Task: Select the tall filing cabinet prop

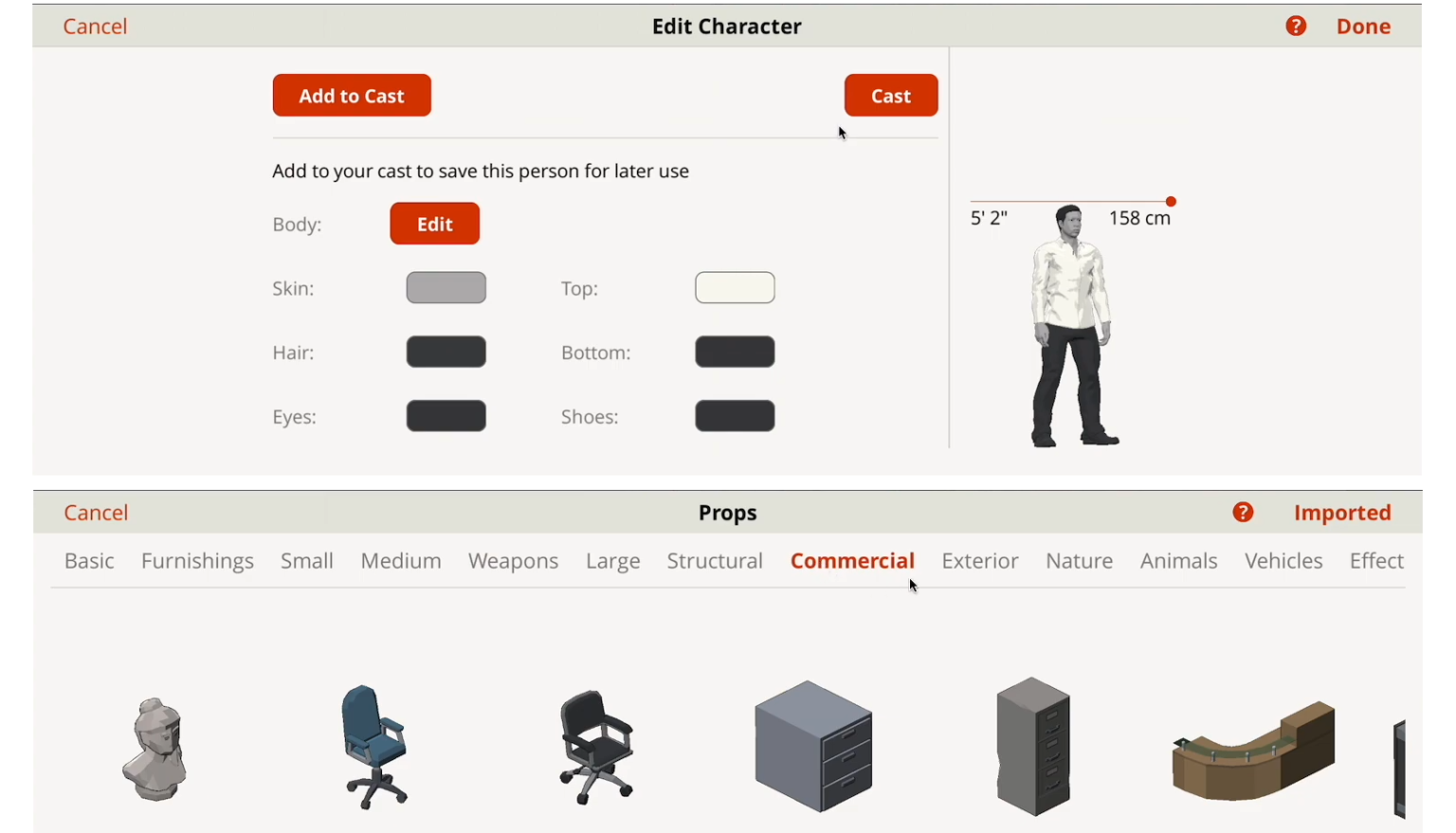Action: click(x=1032, y=747)
